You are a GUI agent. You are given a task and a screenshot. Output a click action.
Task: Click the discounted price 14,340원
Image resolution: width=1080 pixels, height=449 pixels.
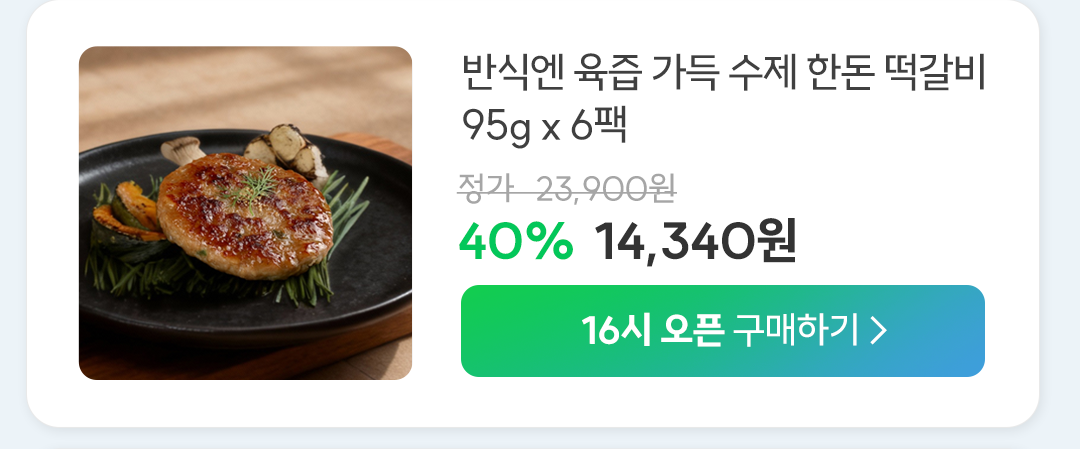tap(696, 241)
